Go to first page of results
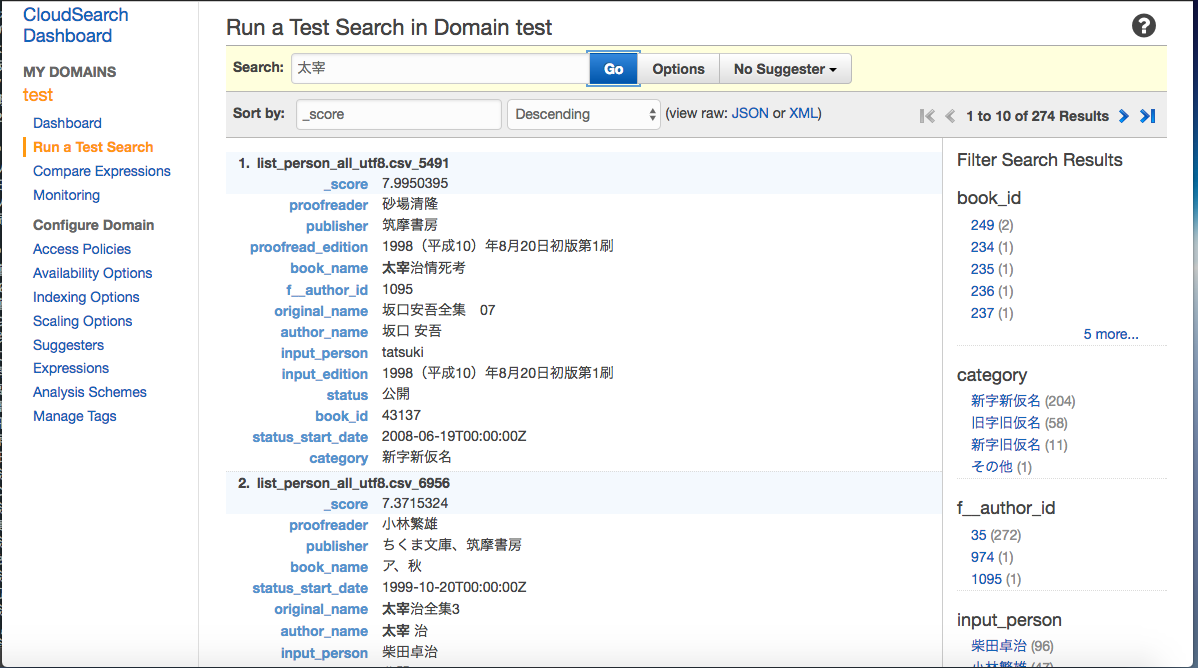This screenshot has width=1198, height=668. pos(927,116)
